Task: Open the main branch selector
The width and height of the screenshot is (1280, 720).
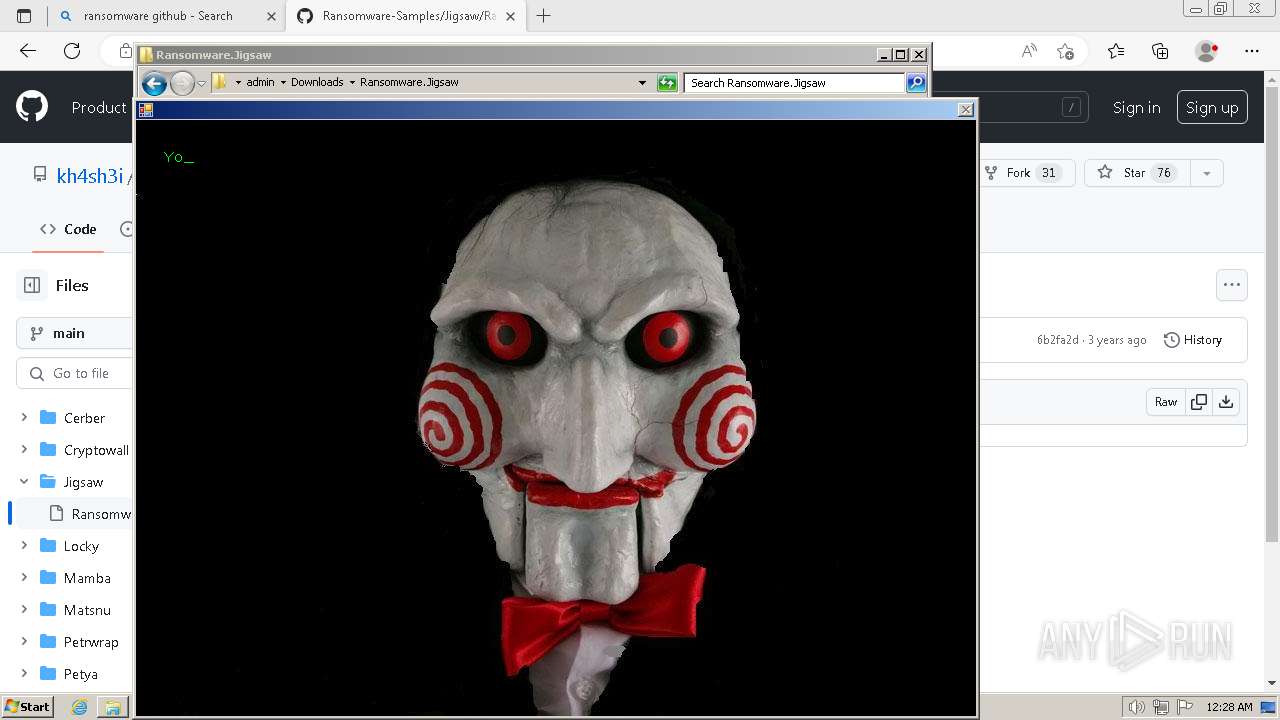Action: 74,333
